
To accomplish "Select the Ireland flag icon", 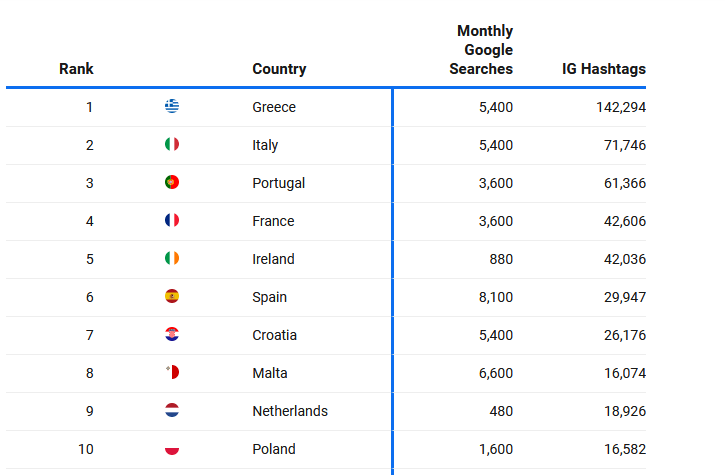I will pos(172,258).
